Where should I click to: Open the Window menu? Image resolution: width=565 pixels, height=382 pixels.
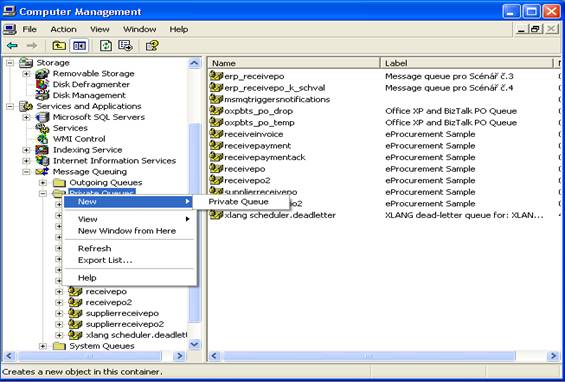click(x=139, y=29)
